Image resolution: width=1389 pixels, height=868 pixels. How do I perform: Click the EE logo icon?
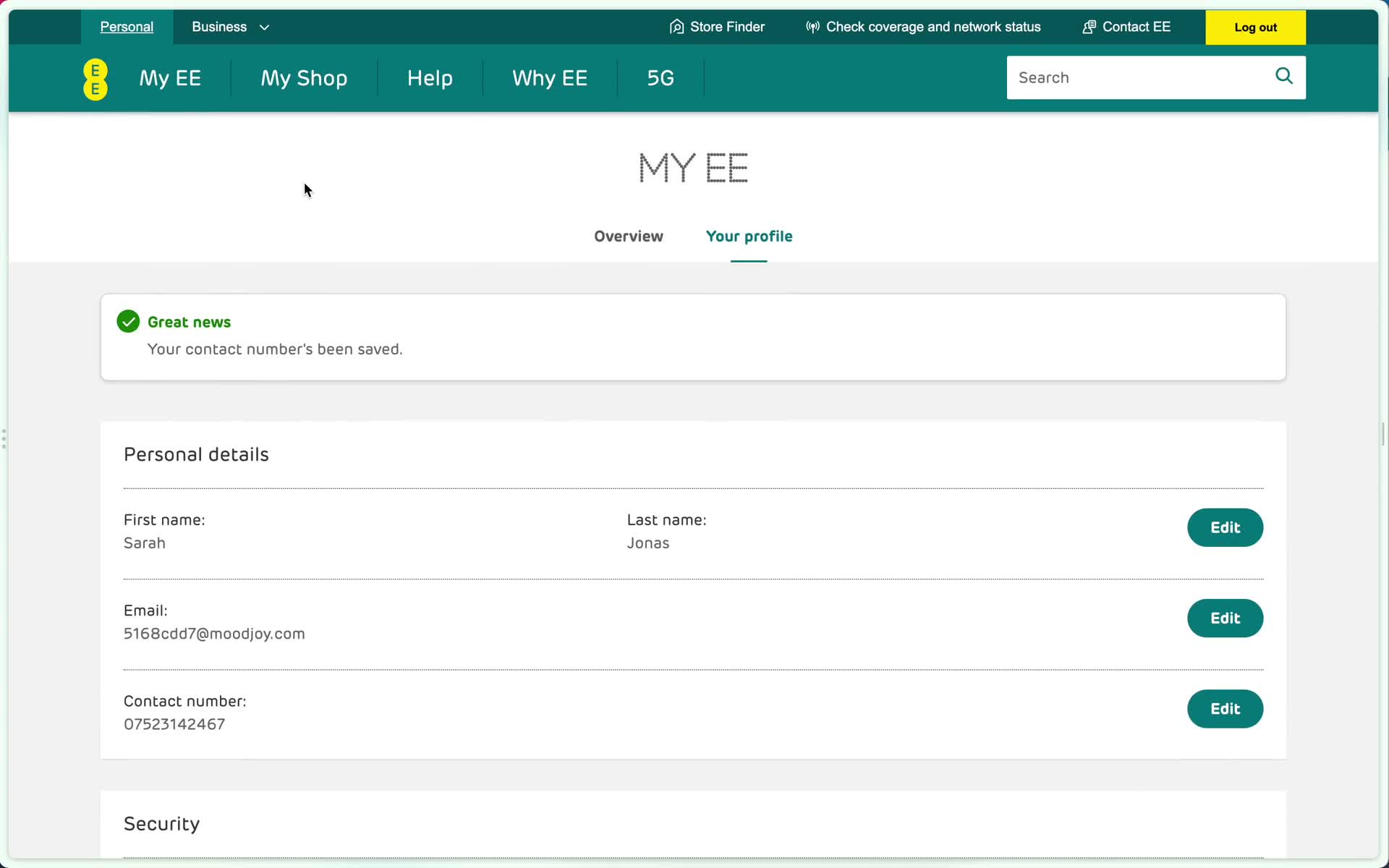pyautogui.click(x=94, y=79)
